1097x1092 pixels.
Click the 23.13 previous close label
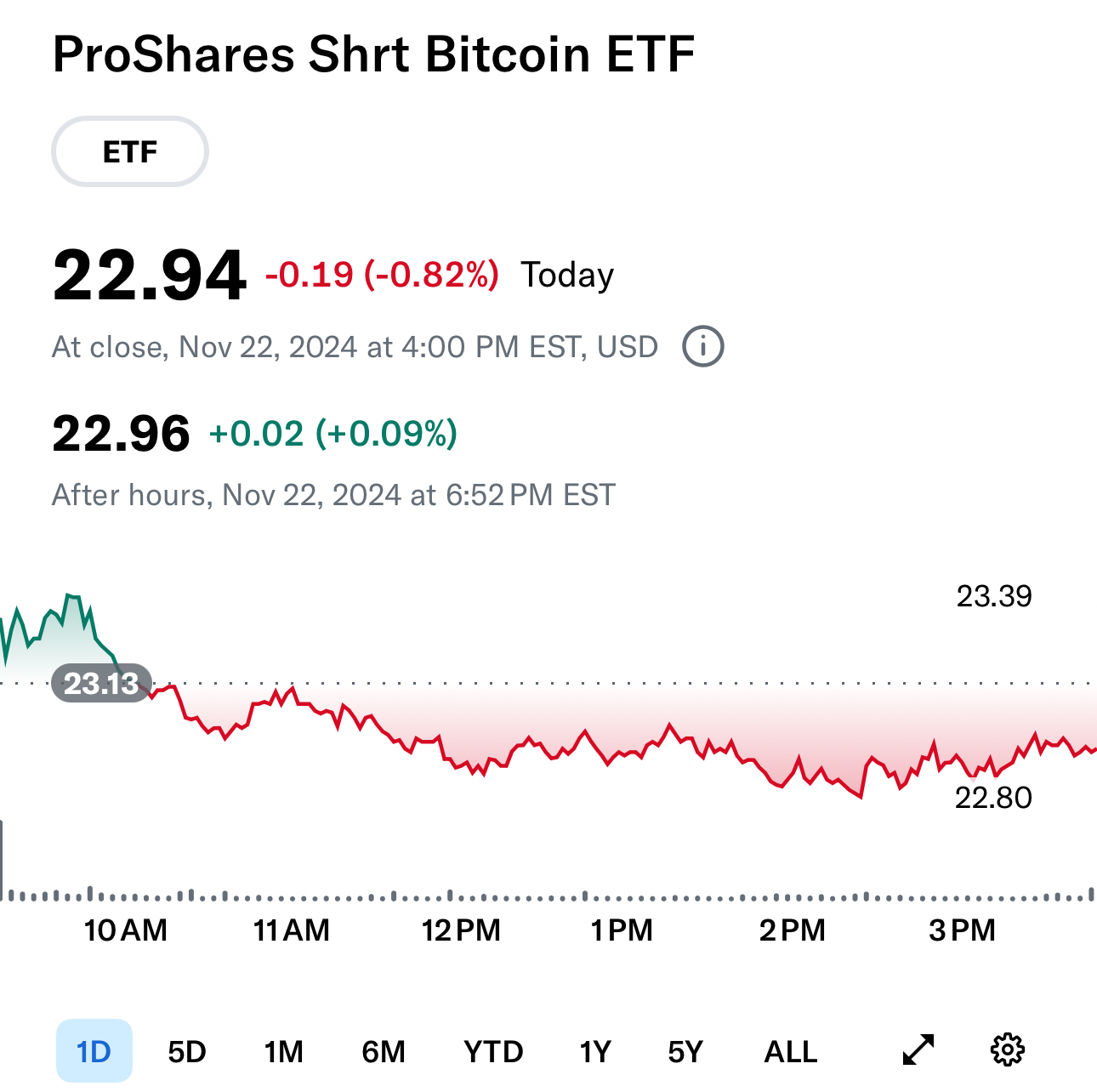101,684
